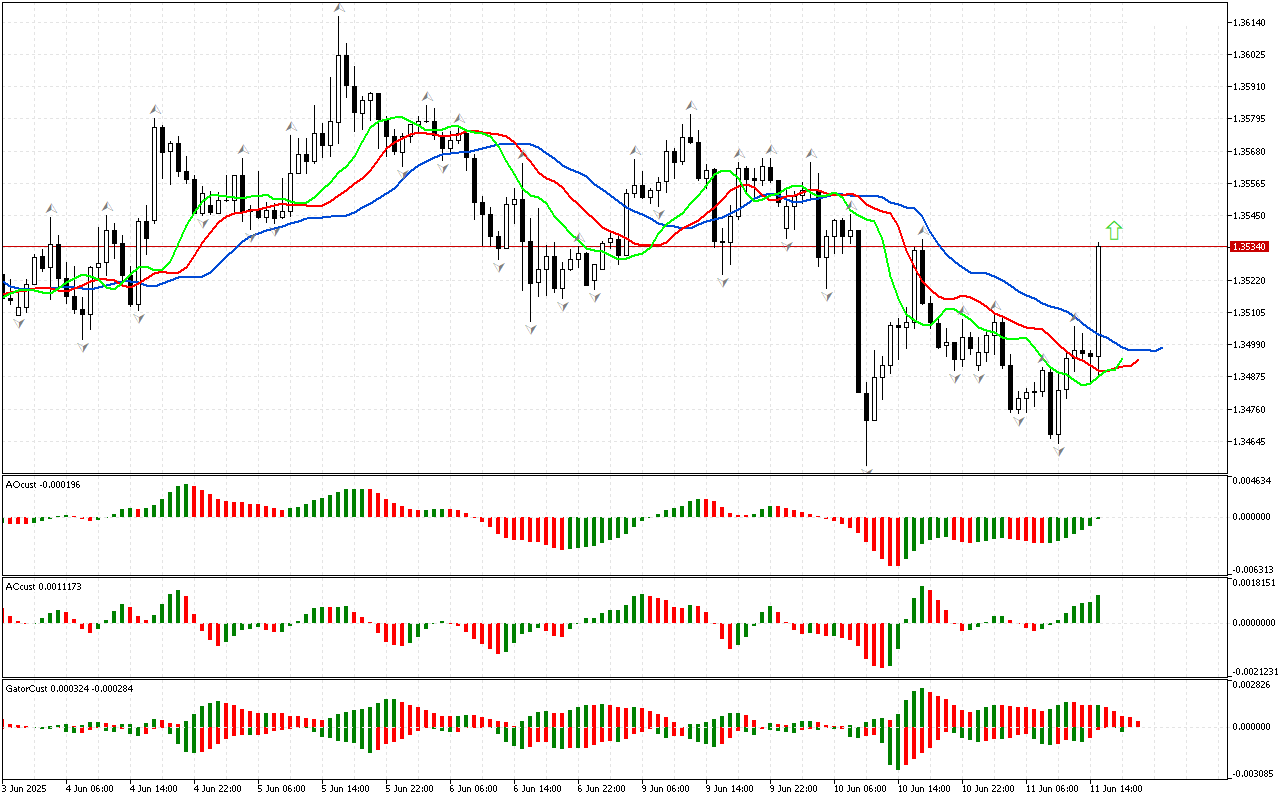Click the red 1.35340 current price tag
The height and width of the screenshot is (800, 1280).
click(1251, 246)
